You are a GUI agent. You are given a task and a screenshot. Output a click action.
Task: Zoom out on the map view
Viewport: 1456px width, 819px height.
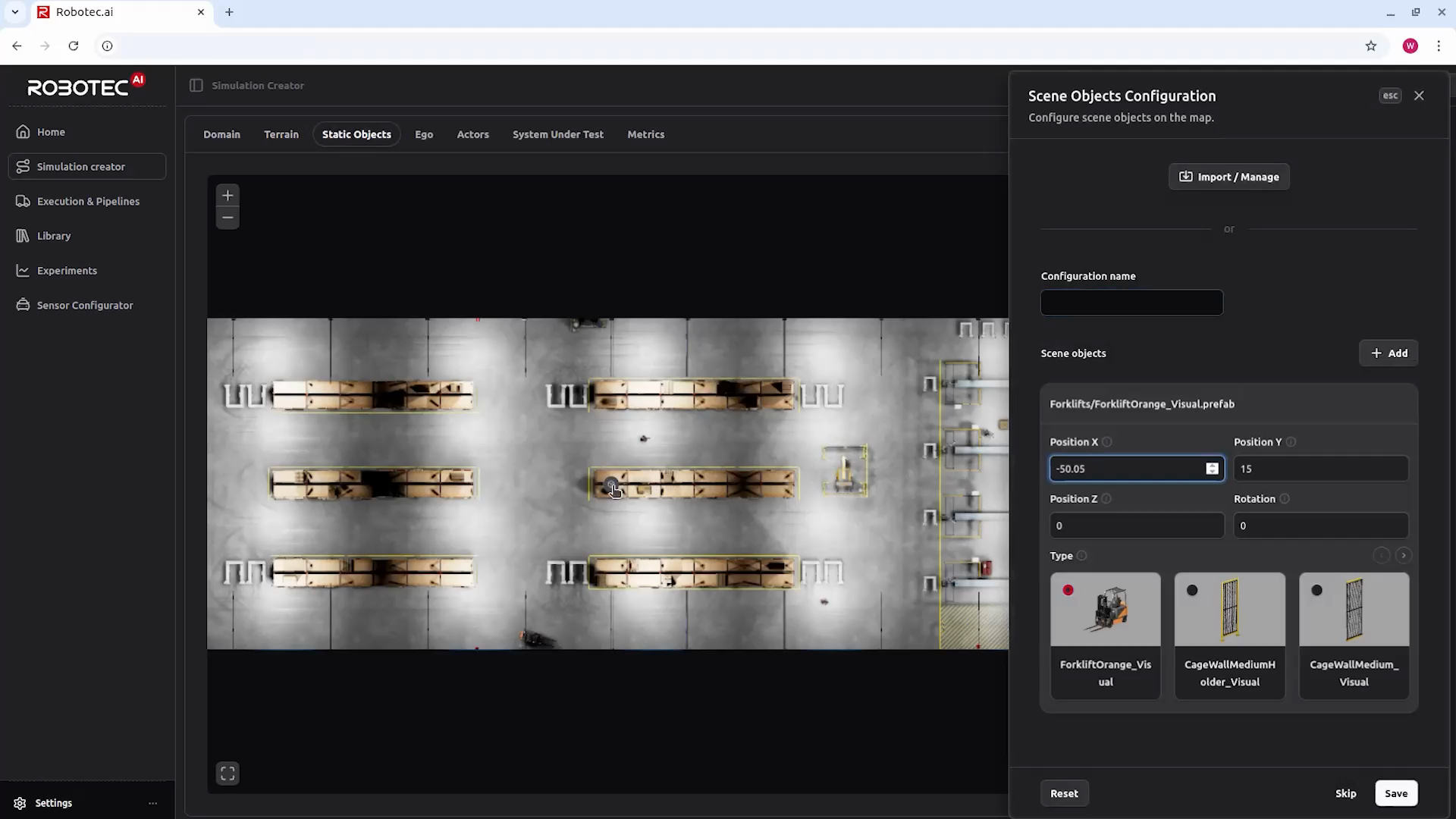pos(227,218)
